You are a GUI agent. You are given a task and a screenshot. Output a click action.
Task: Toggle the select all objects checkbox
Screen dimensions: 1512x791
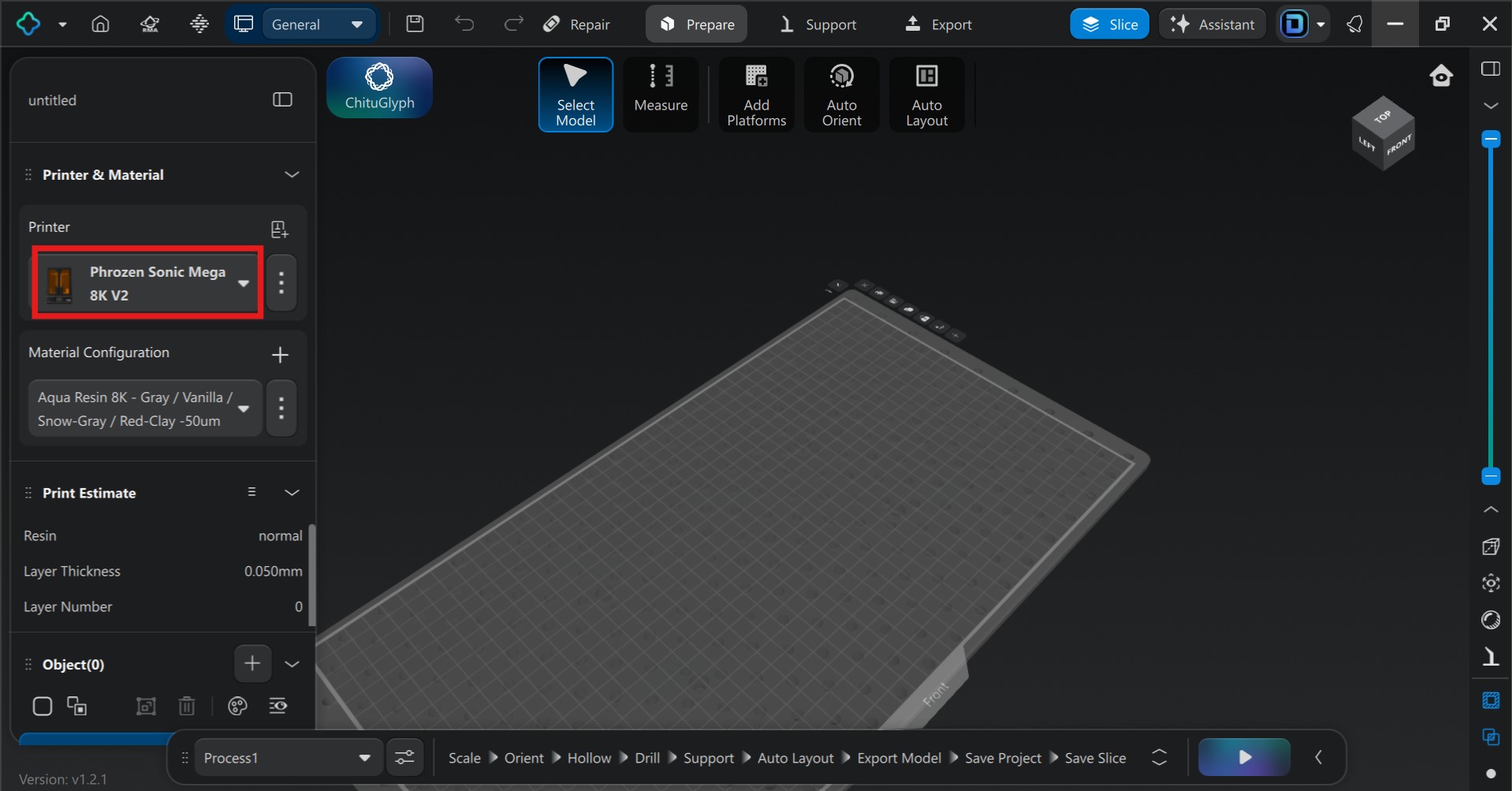(x=43, y=706)
